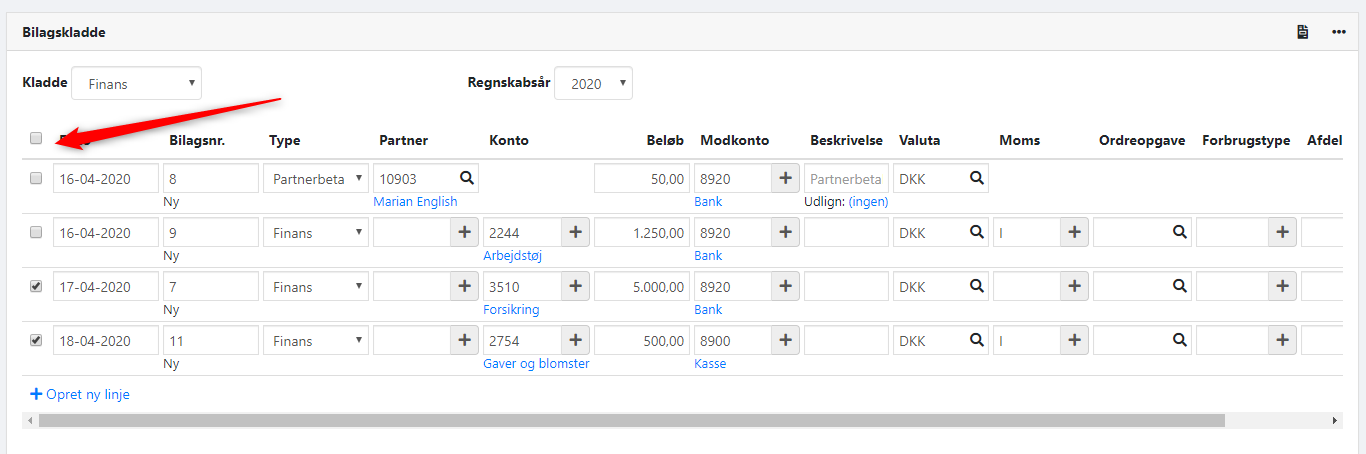Uncheck the row dated 17-04-2020
The width and height of the screenshot is (1366, 454).
tap(36, 286)
